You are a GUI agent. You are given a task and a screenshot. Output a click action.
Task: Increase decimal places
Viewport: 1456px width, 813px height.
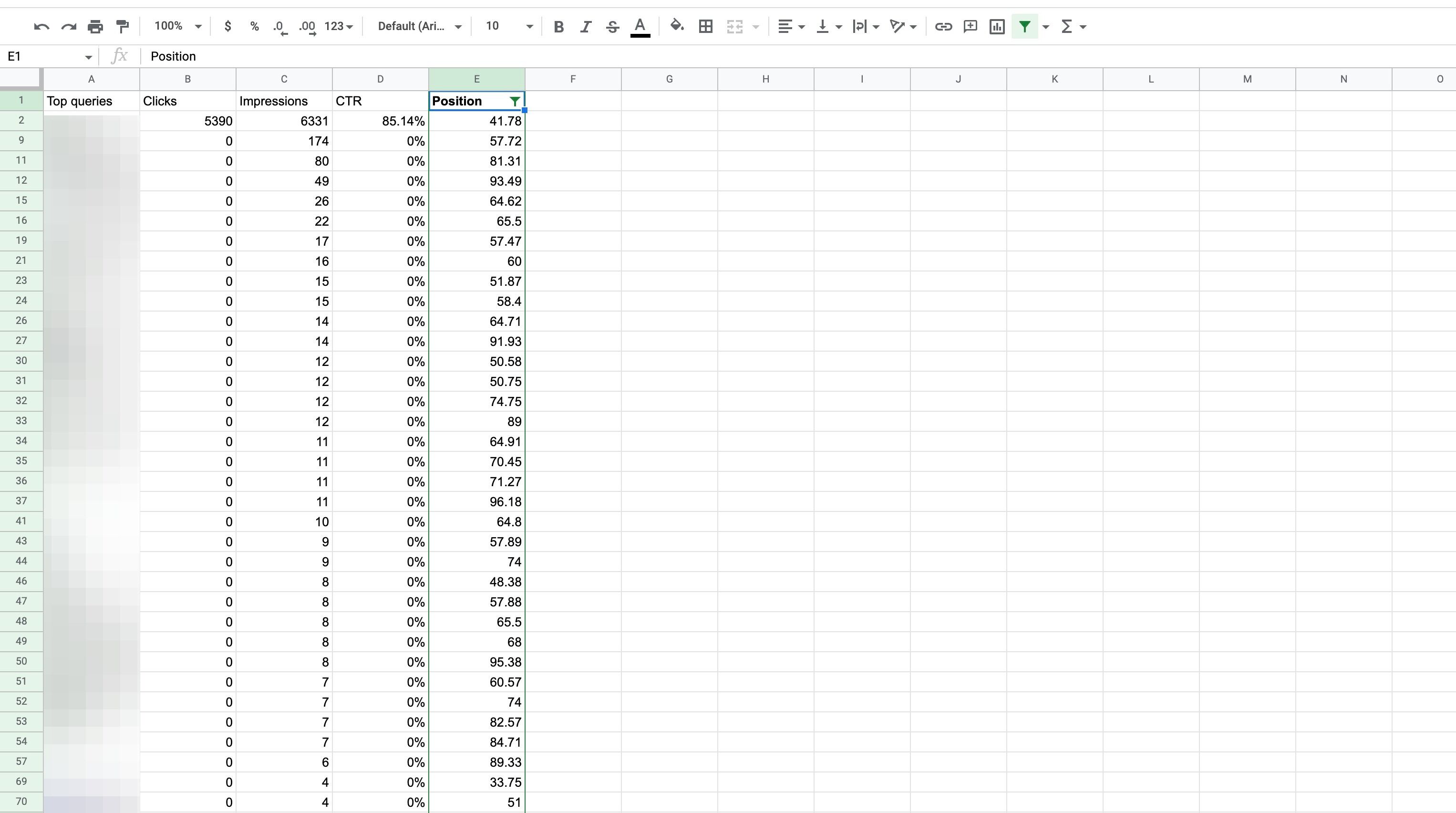(x=308, y=27)
